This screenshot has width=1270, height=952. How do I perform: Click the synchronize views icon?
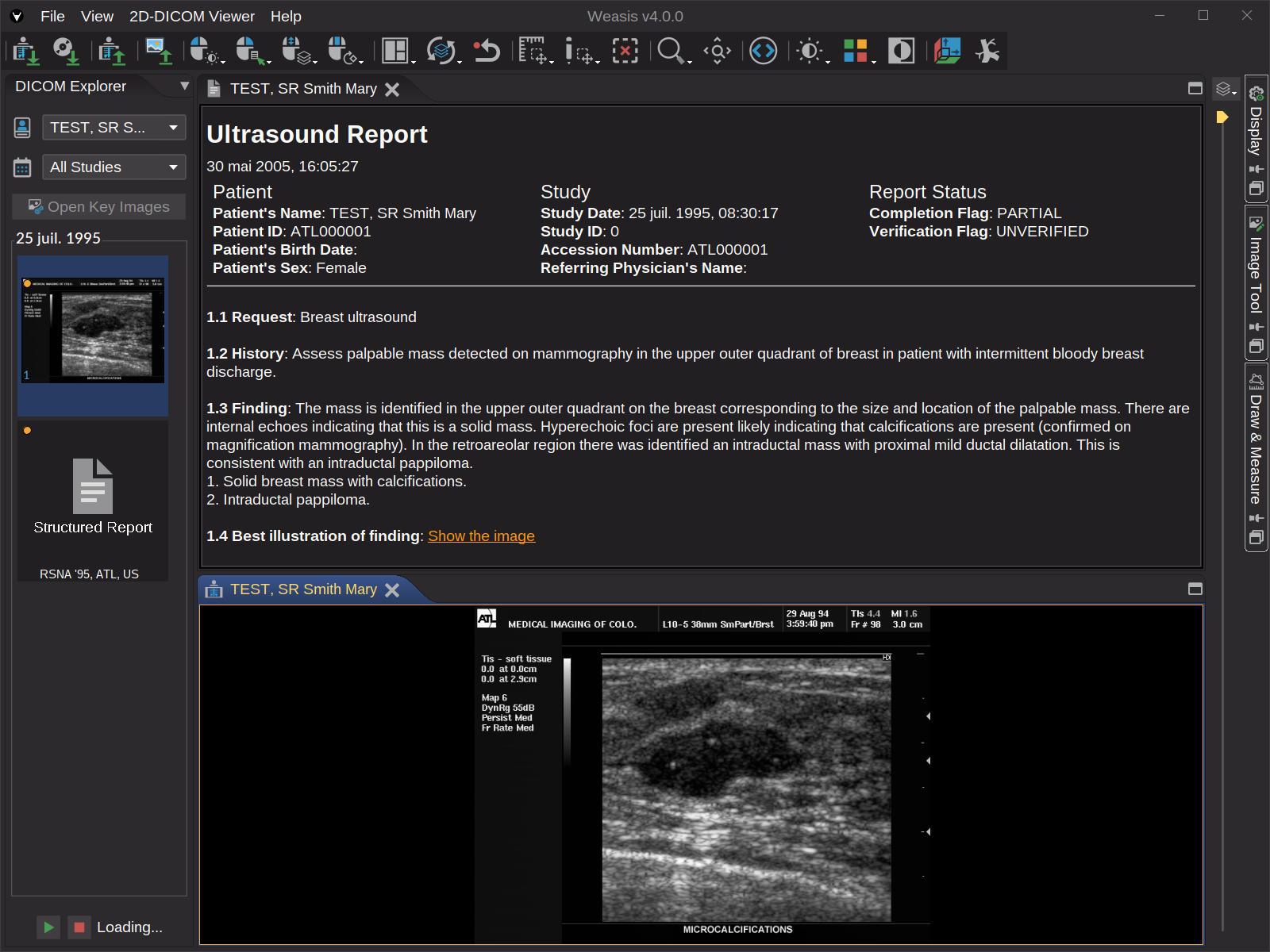point(441,51)
